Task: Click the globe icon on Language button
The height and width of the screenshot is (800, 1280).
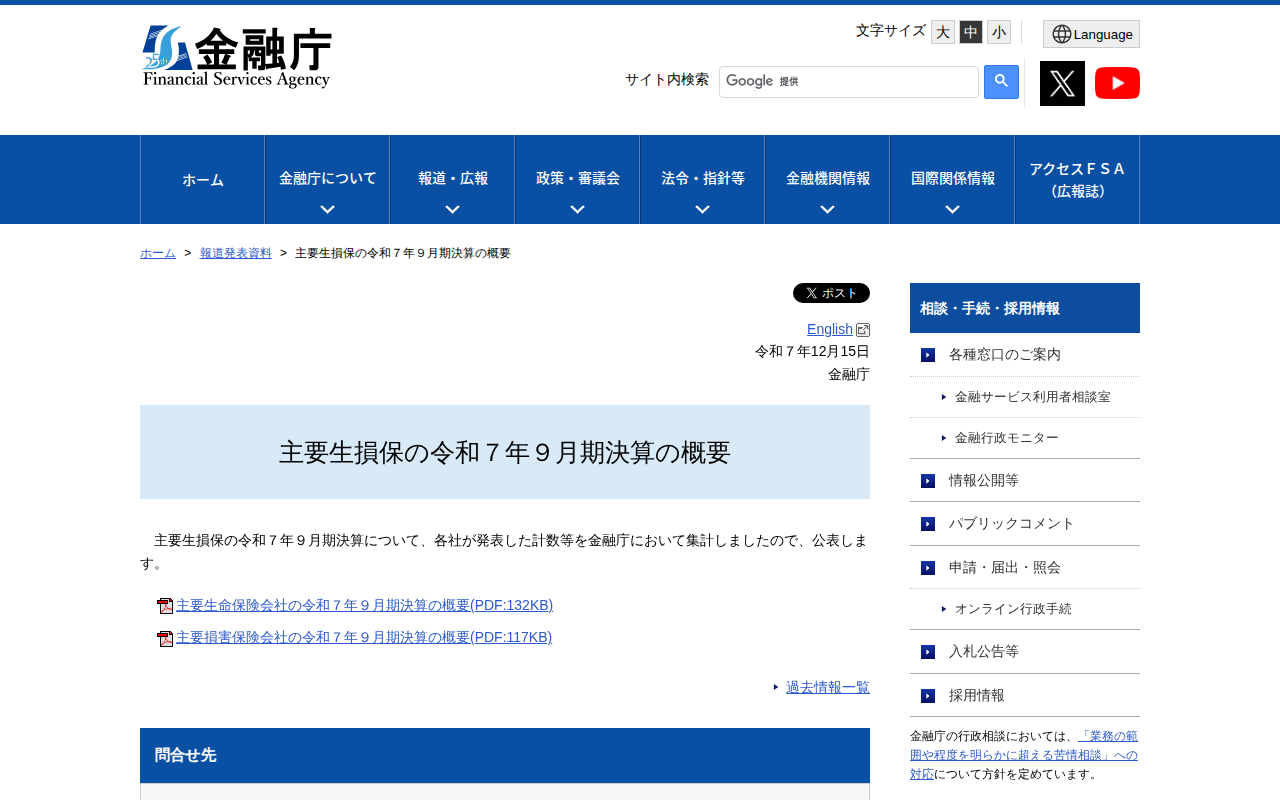Action: (x=1061, y=34)
